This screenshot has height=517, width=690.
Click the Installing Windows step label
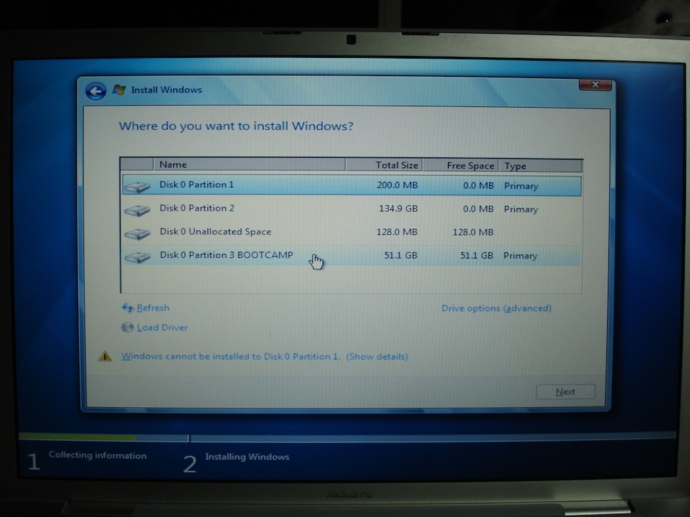coord(247,457)
